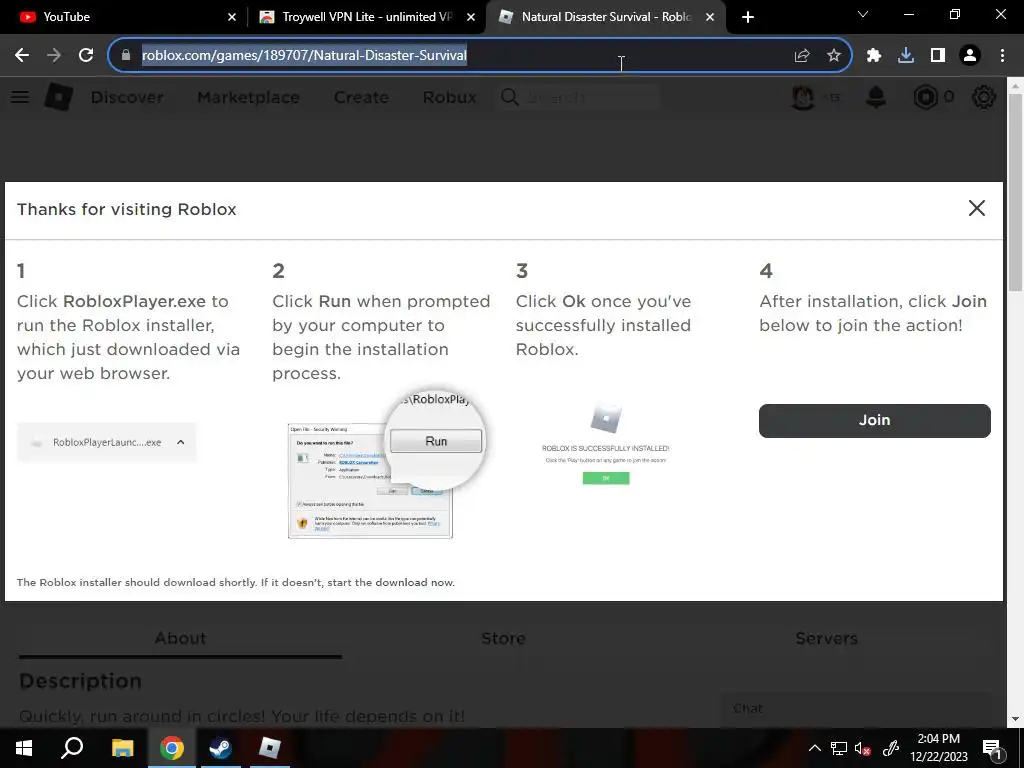Image resolution: width=1024 pixels, height=768 pixels.
Task: Click the Roblox logo home icon
Action: (x=59, y=97)
